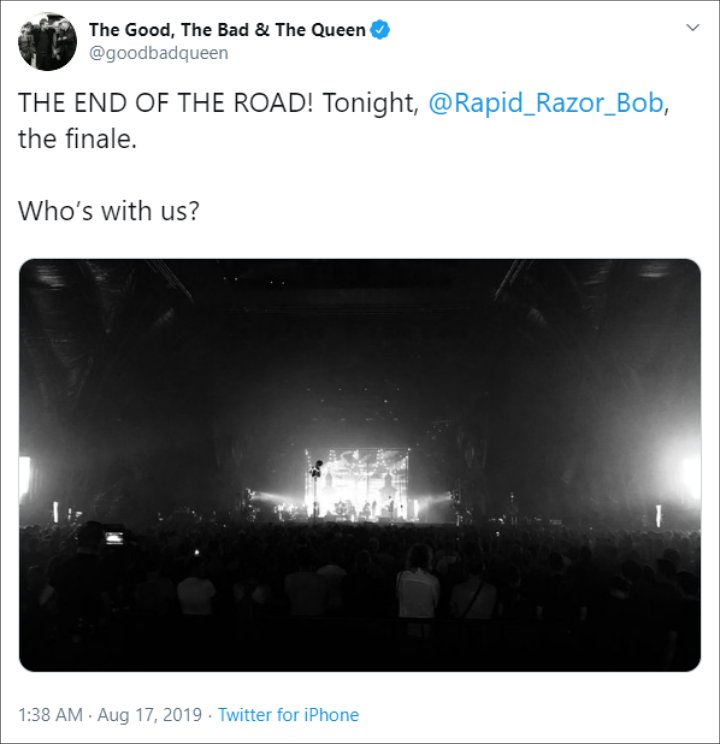
Task: Click the "Who's with us?" line
Action: 109,211
